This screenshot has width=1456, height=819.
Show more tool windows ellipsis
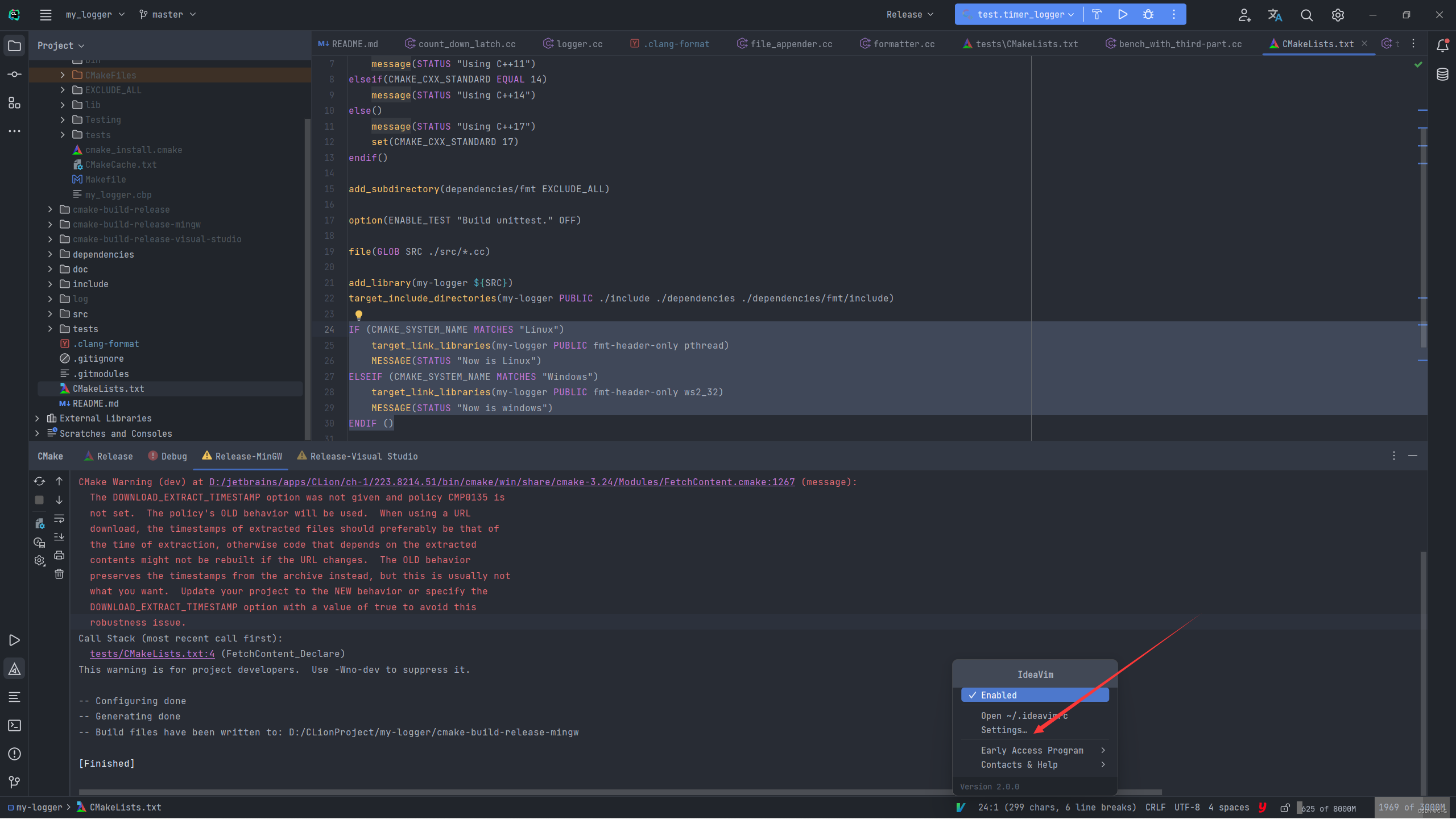point(15,131)
